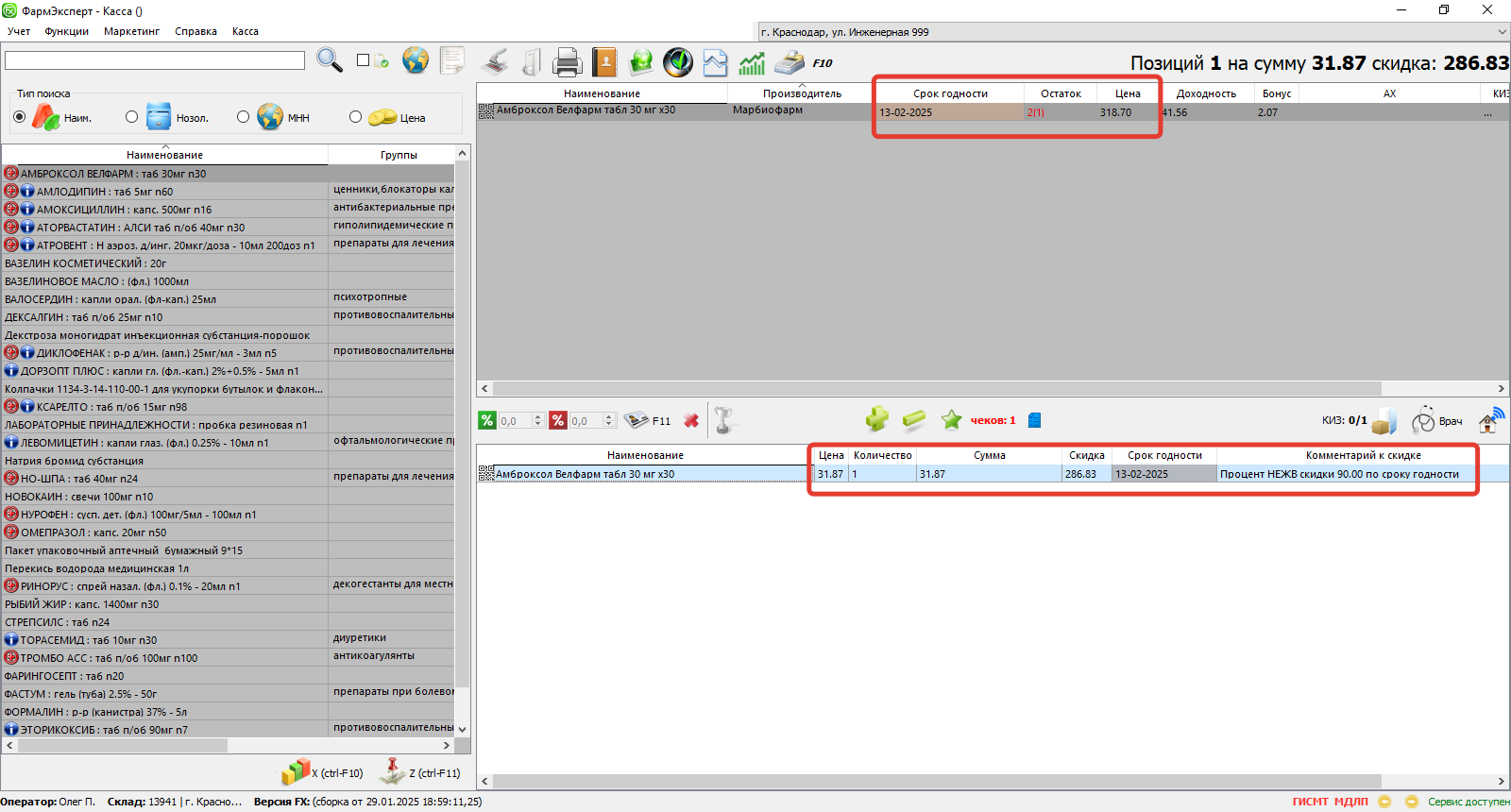Click the green bar chart growth icon

(752, 62)
